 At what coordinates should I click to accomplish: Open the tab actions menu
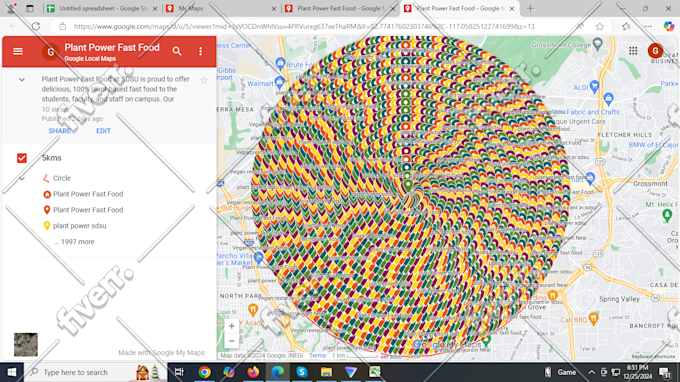pos(29,8)
